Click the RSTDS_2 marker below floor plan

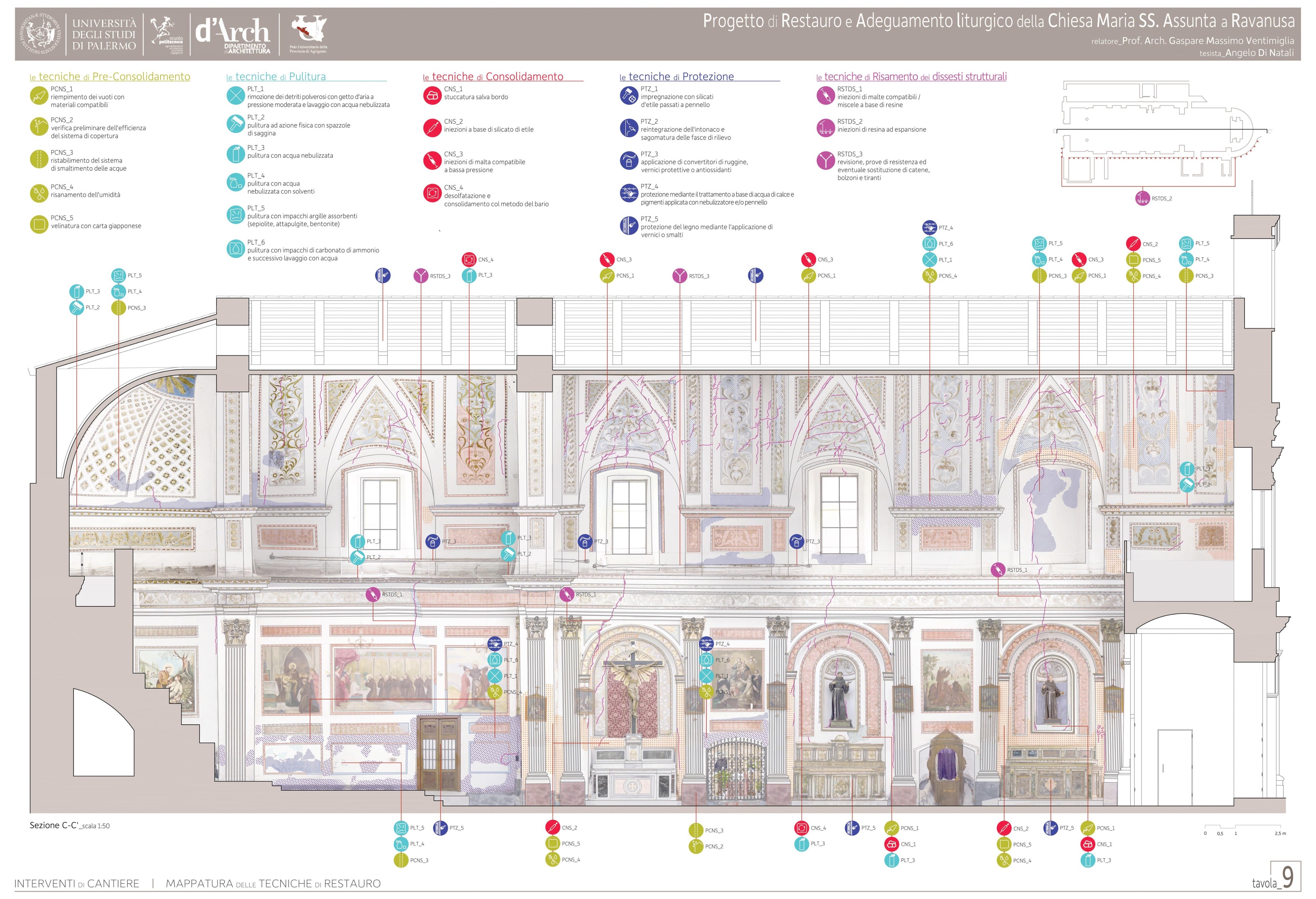pyautogui.click(x=1142, y=198)
